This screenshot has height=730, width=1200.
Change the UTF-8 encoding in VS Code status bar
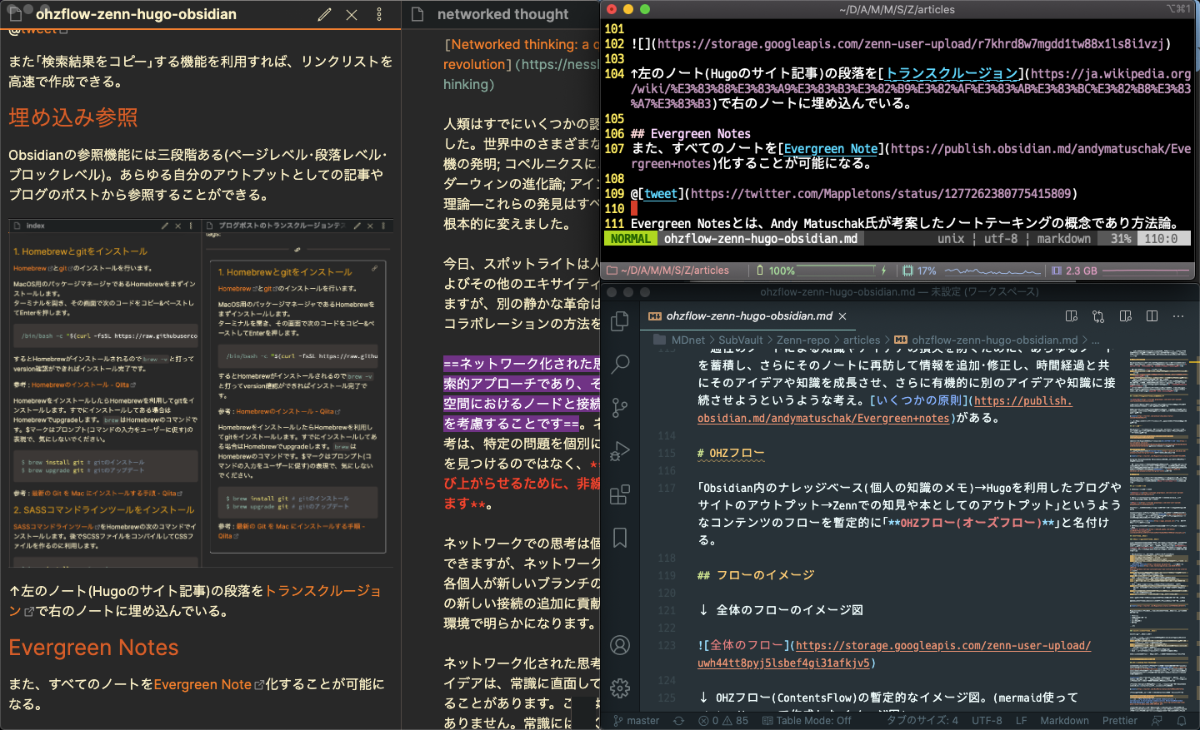(x=986, y=720)
